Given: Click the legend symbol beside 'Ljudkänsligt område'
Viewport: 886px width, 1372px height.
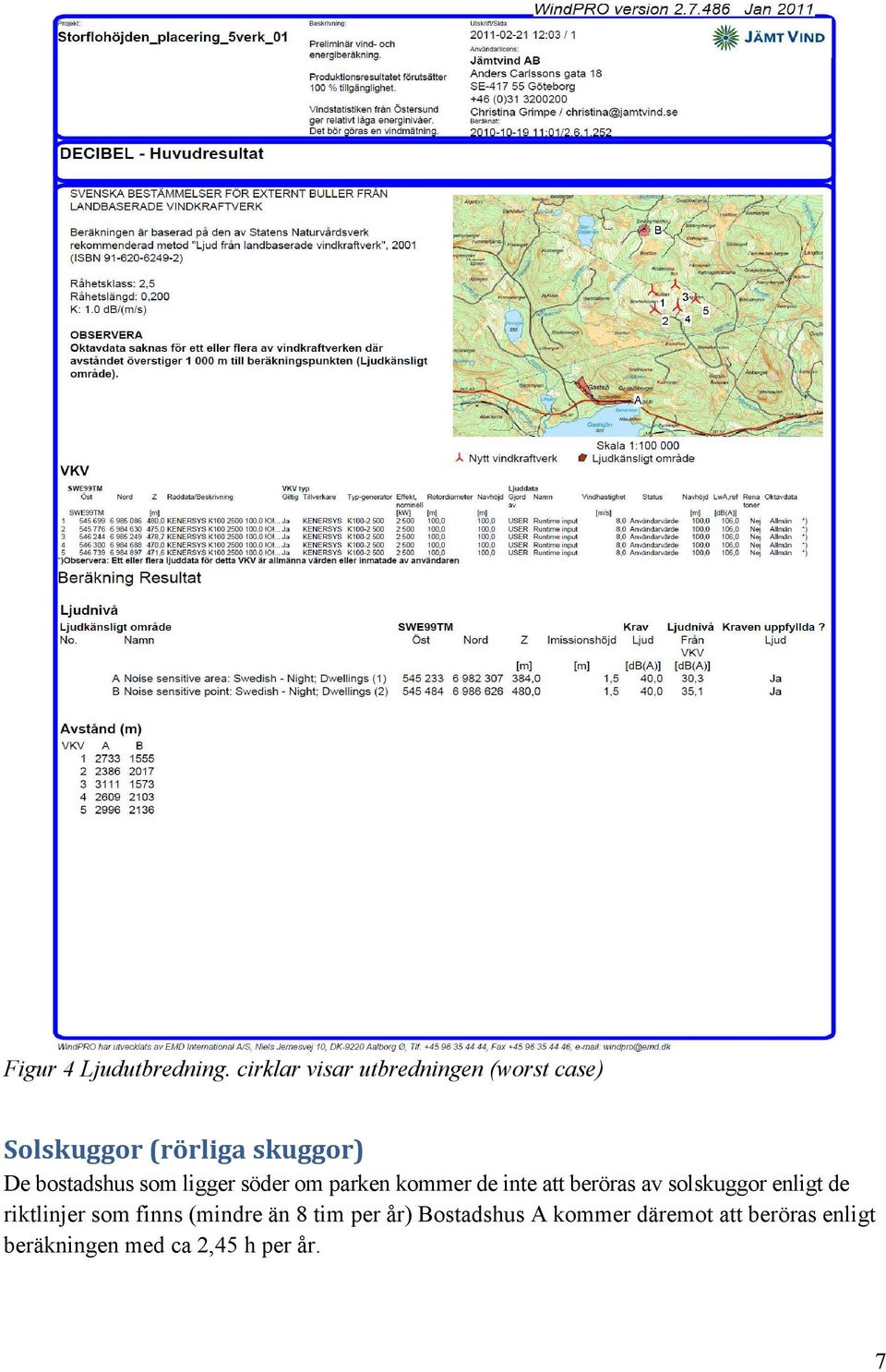Looking at the screenshot, I should 582,458.
